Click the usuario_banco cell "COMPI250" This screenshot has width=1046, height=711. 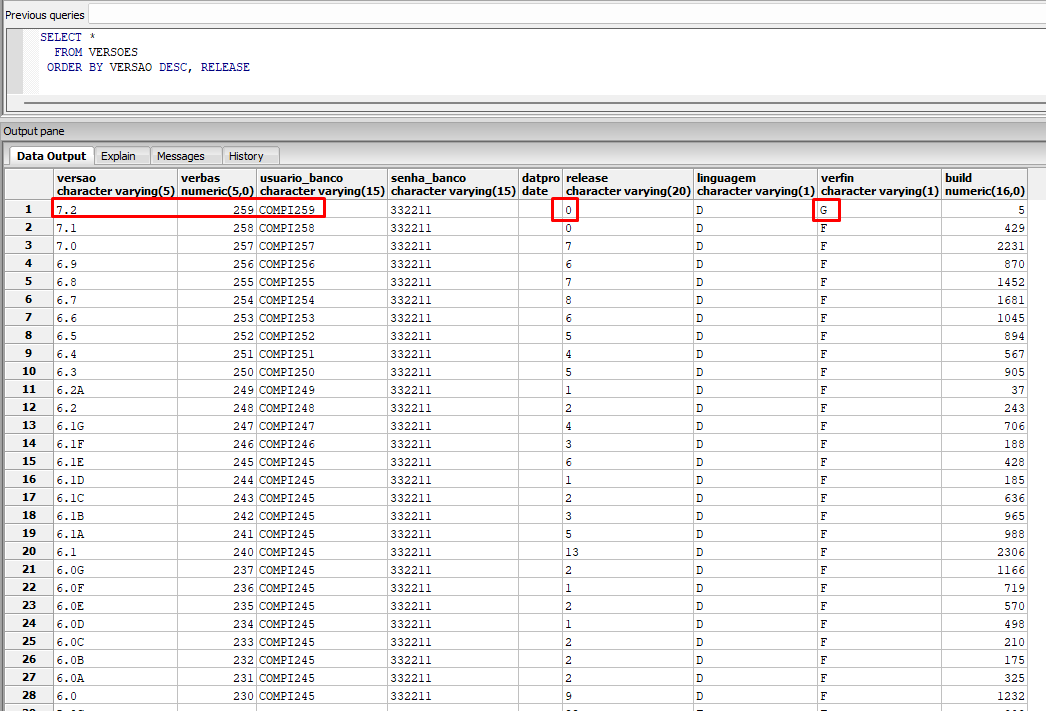click(x=322, y=372)
